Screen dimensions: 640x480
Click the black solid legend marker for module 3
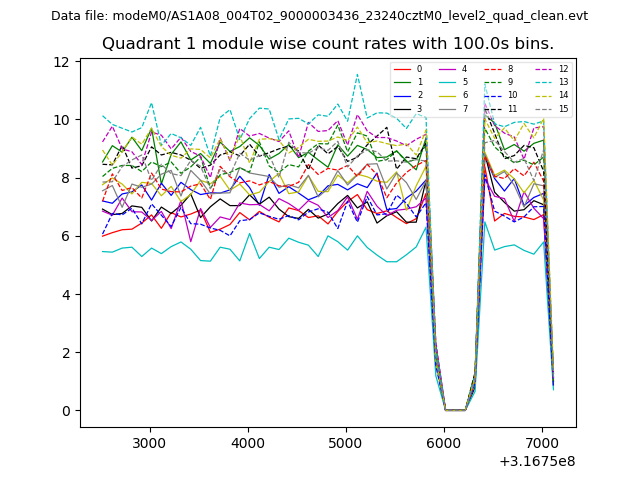(401, 108)
